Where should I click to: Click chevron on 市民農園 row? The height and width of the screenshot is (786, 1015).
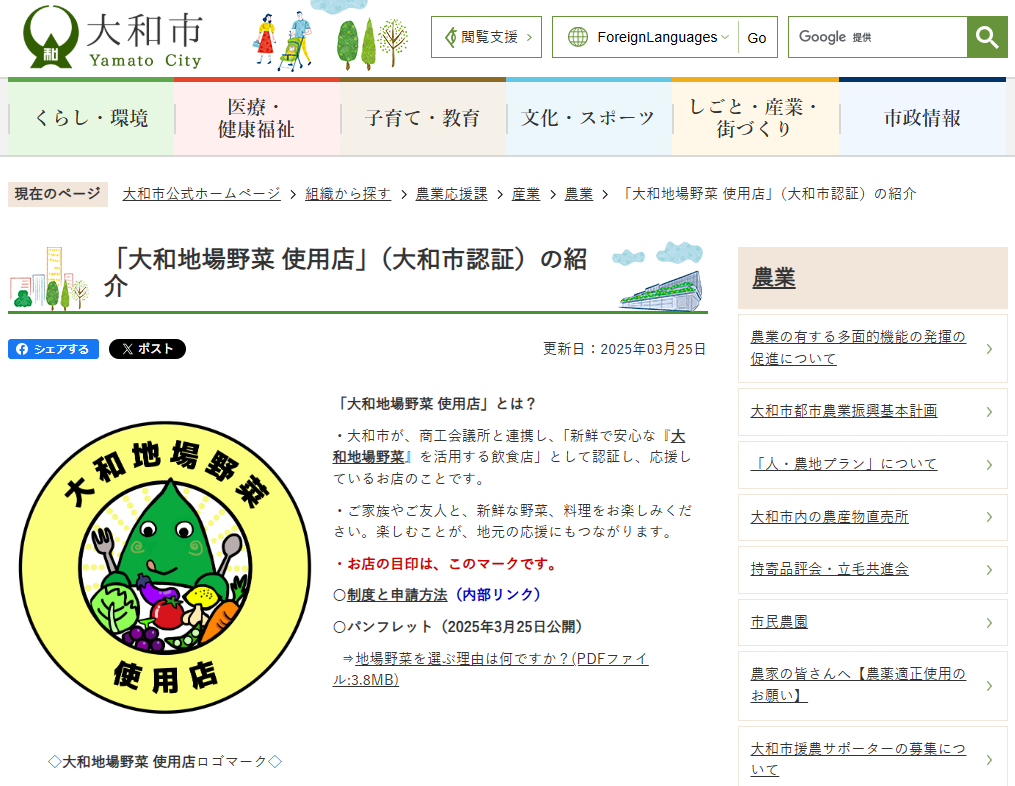pyautogui.click(x=989, y=623)
